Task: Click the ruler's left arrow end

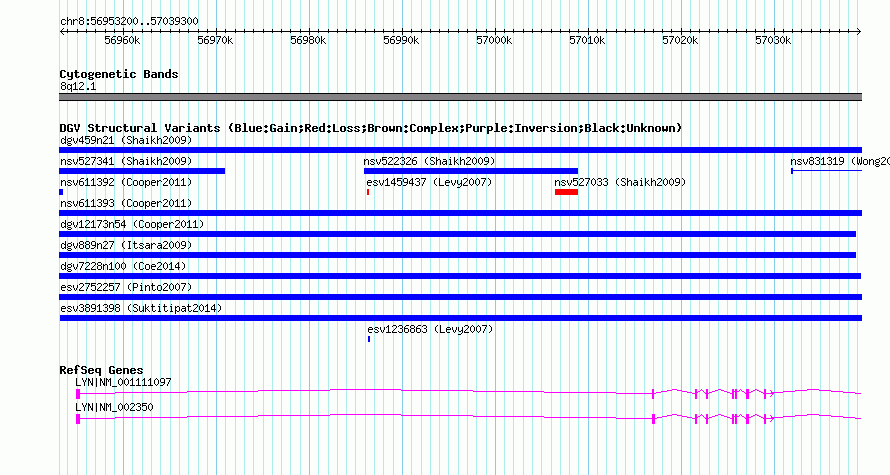Action: pos(62,32)
